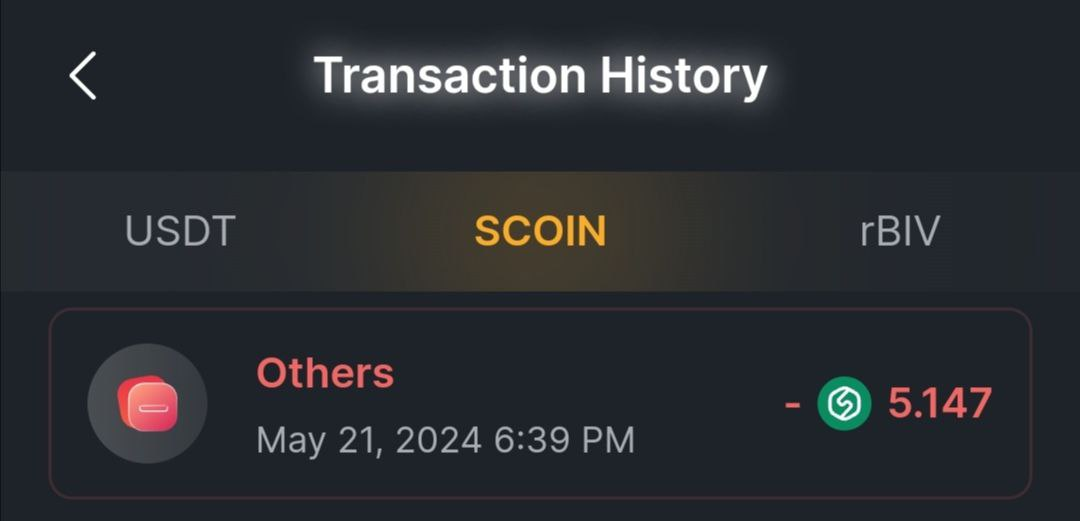Click the green SCOIN coin icon
1080x521 pixels.
[845, 404]
